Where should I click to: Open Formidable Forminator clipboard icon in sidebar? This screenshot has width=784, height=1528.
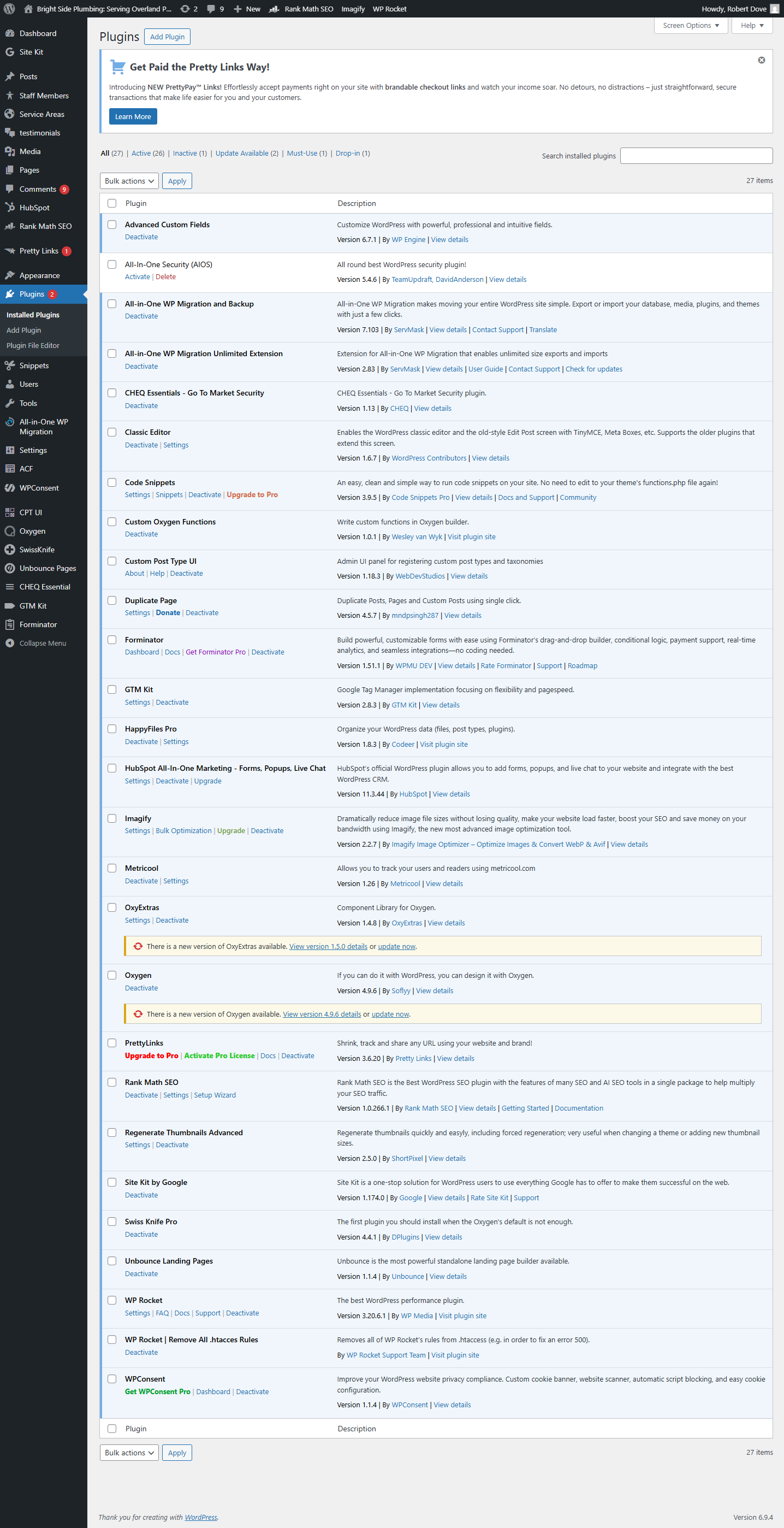[9, 624]
